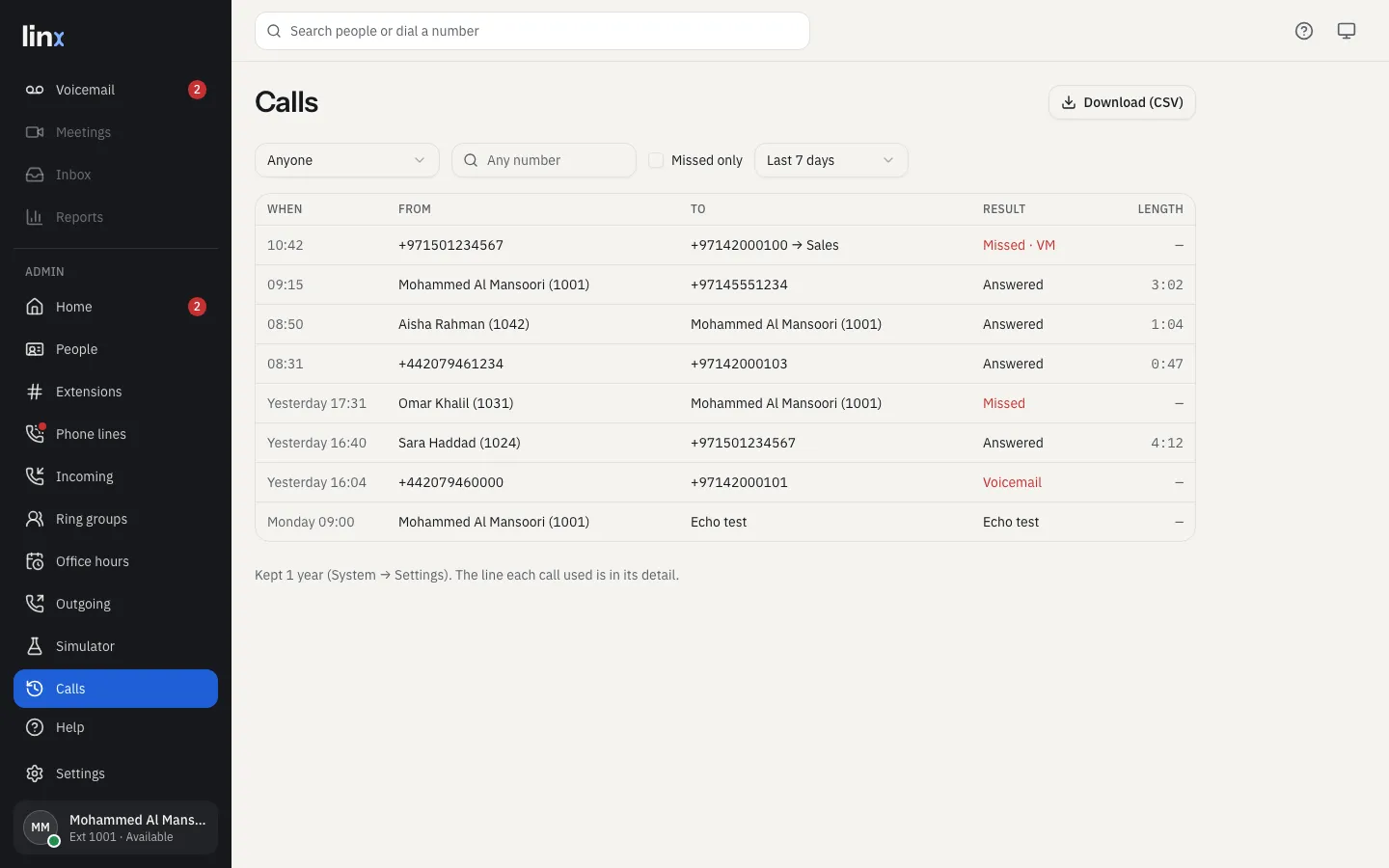Select the Missed · VM result
Viewport: 1389px width, 868px height.
coord(1019,245)
